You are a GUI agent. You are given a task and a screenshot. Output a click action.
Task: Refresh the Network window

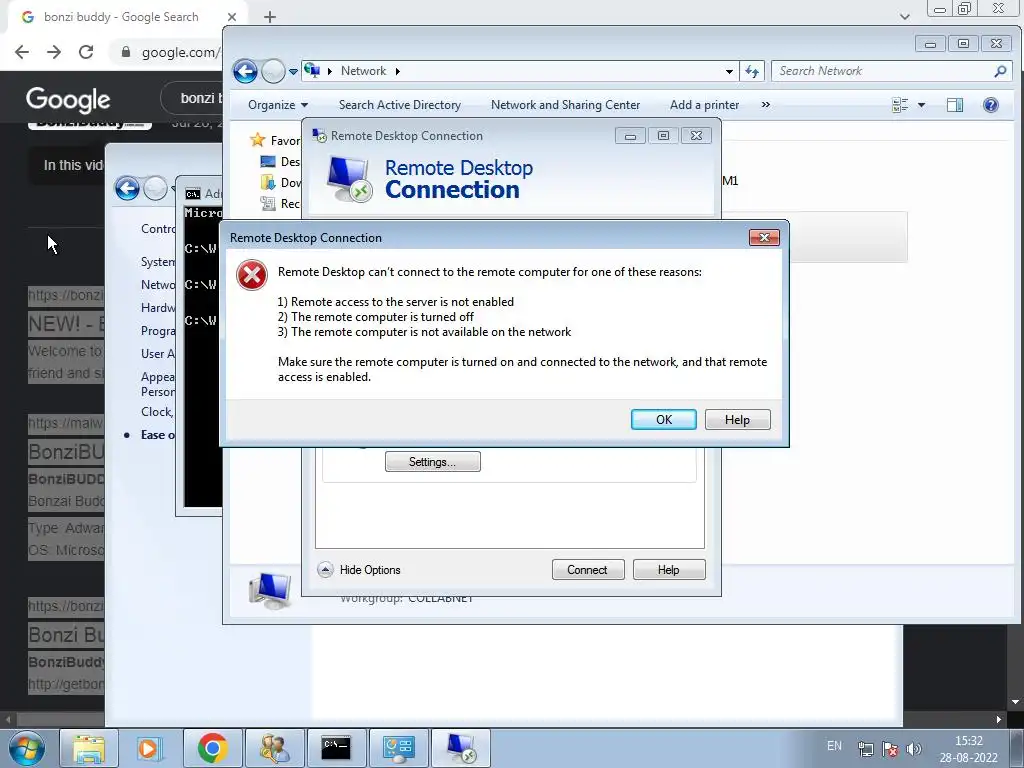pyautogui.click(x=752, y=71)
